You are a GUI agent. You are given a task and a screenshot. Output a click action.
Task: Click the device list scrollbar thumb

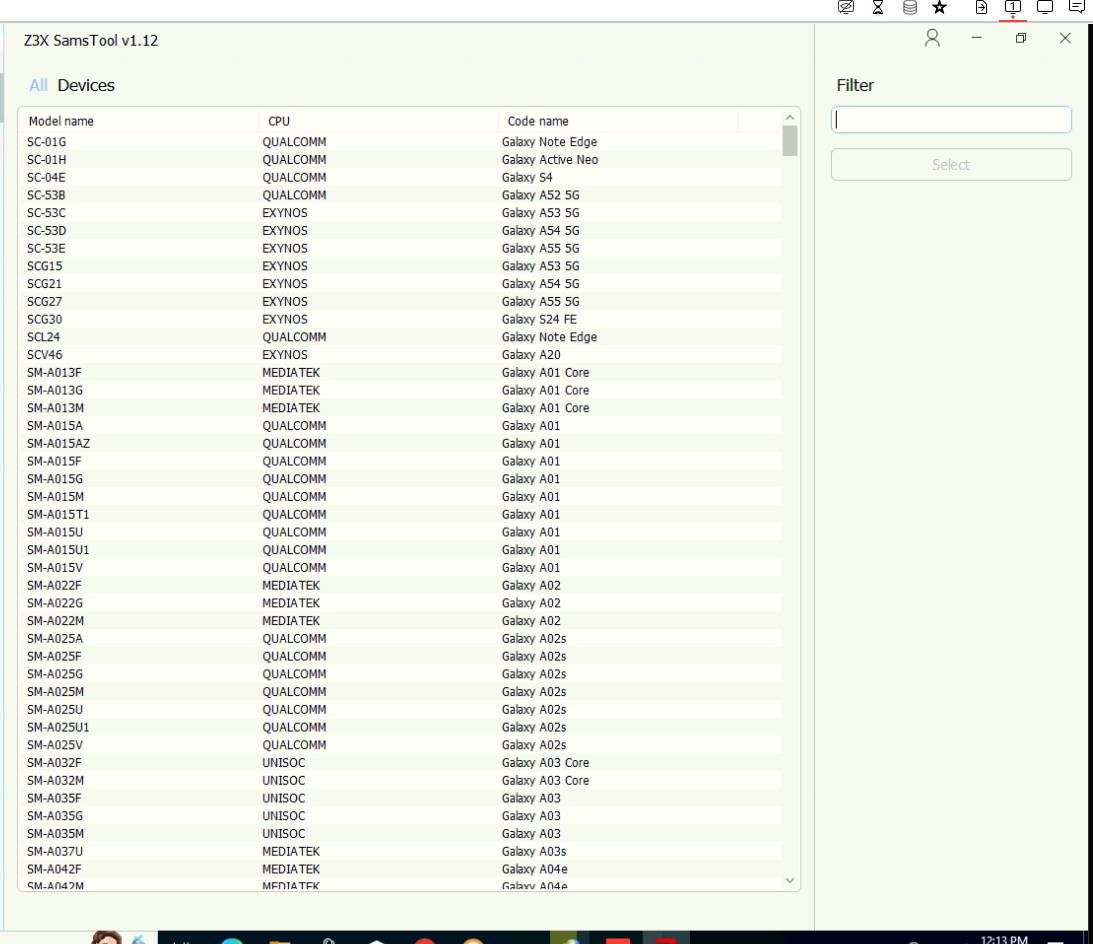pos(790,141)
